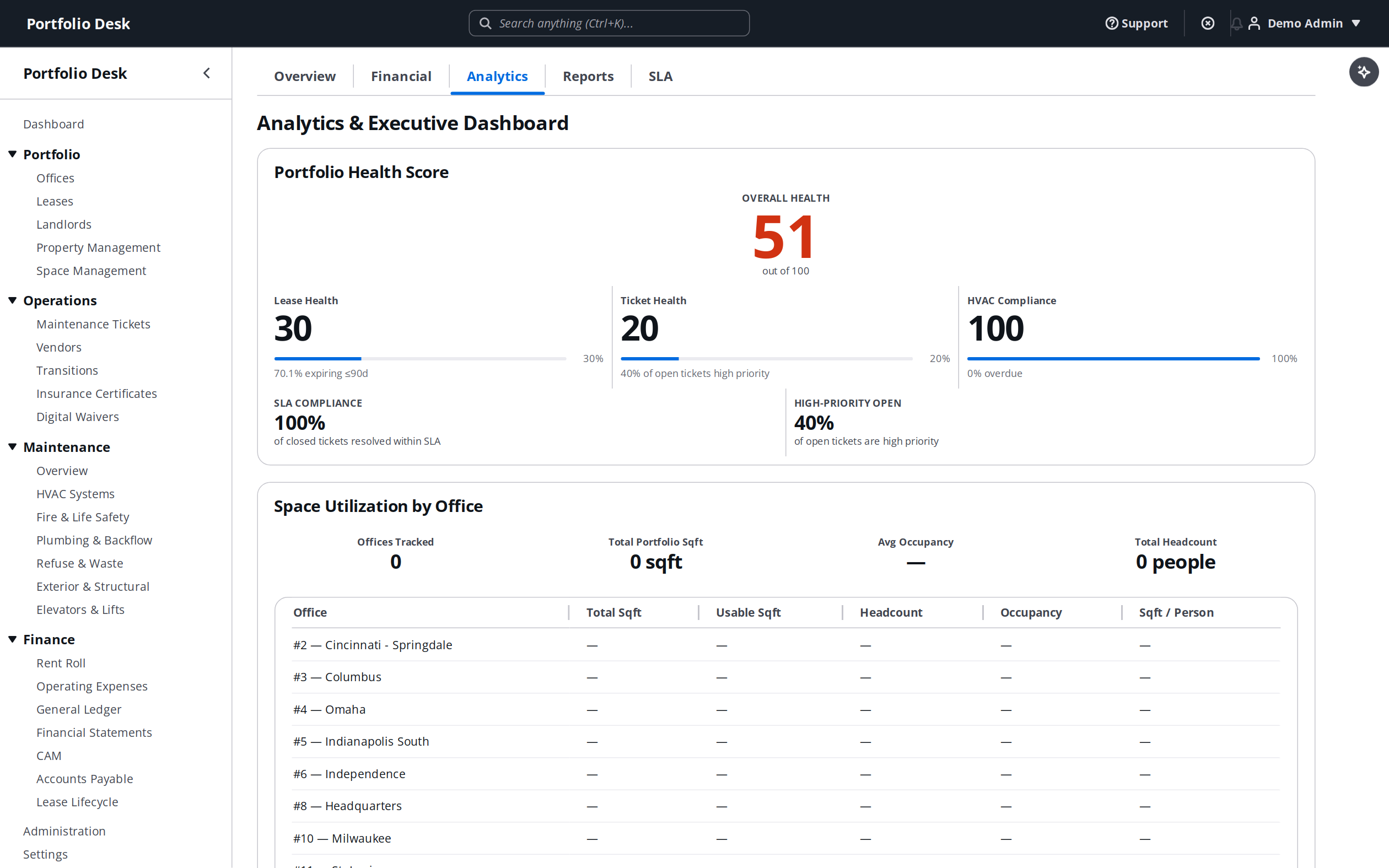Switch to the Financial tab
This screenshot has width=1389, height=868.
pyautogui.click(x=401, y=77)
